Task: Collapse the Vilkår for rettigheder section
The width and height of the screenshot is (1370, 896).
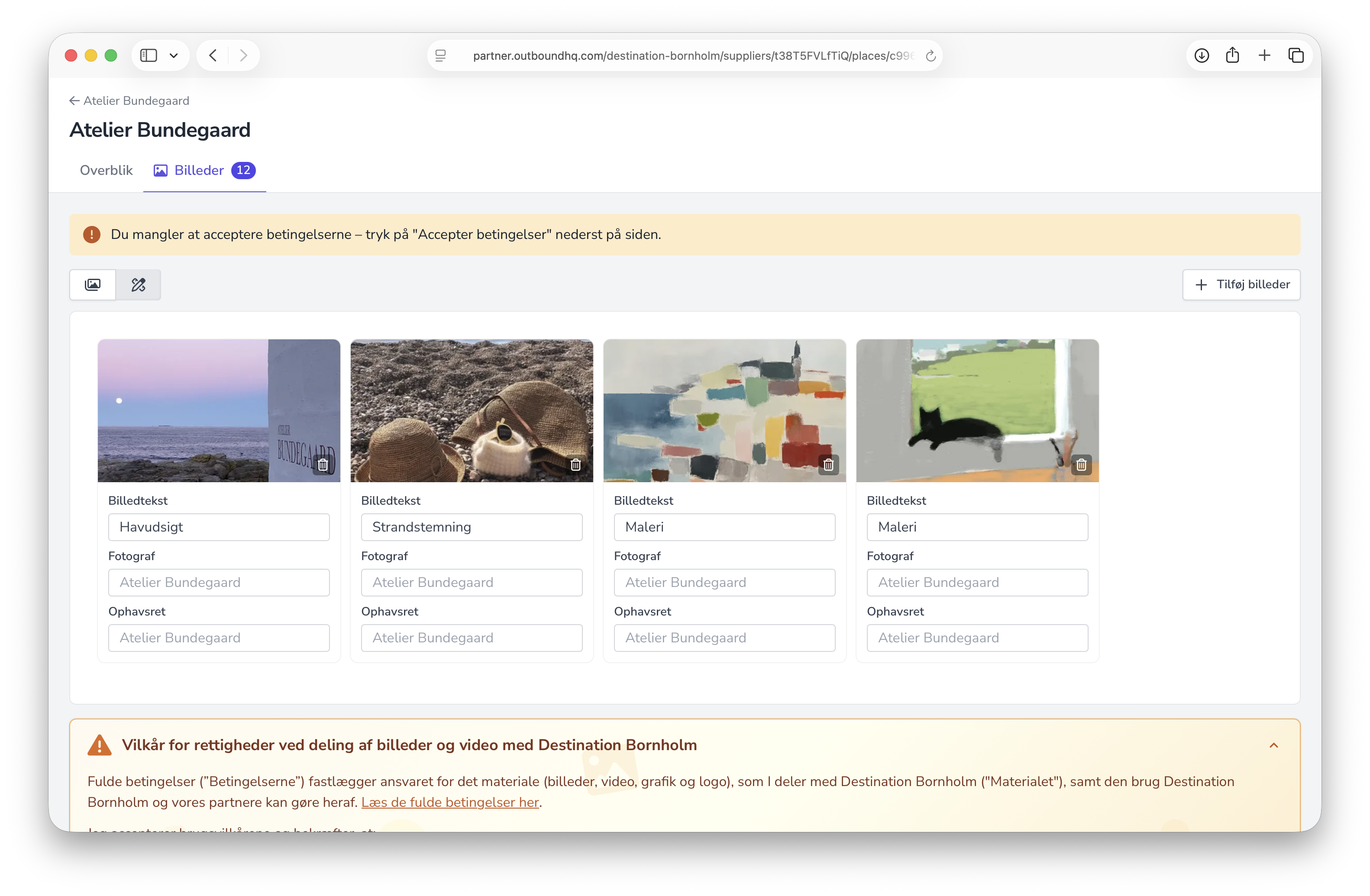Action: [1274, 745]
